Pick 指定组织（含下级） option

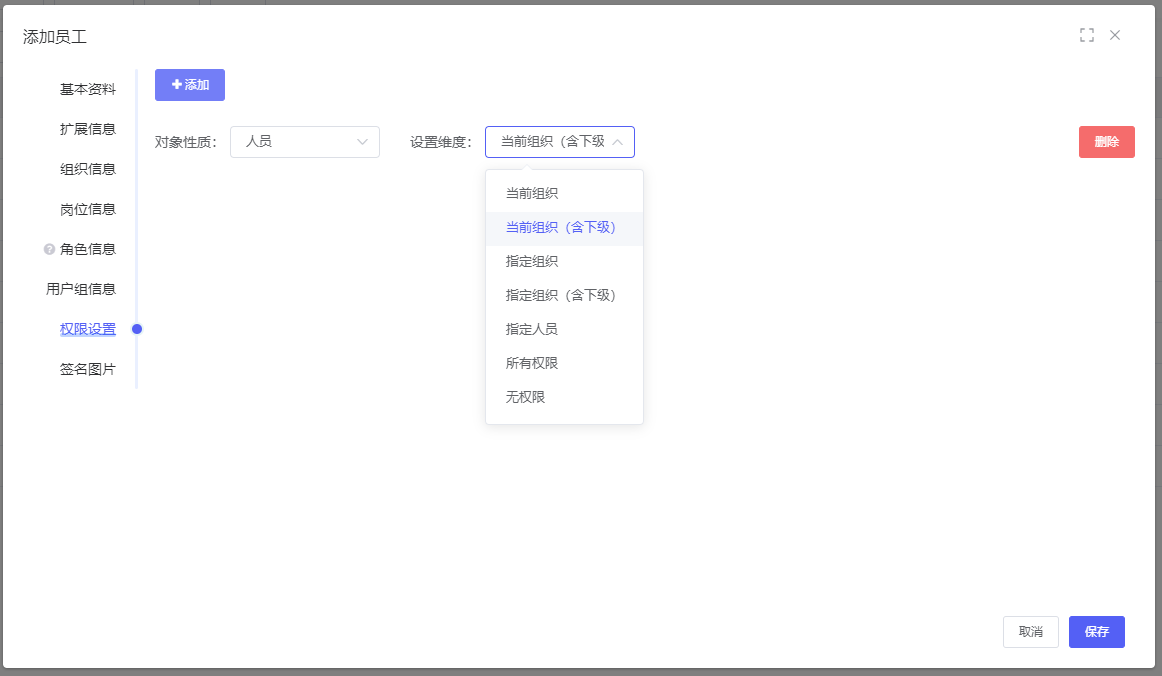click(x=561, y=296)
